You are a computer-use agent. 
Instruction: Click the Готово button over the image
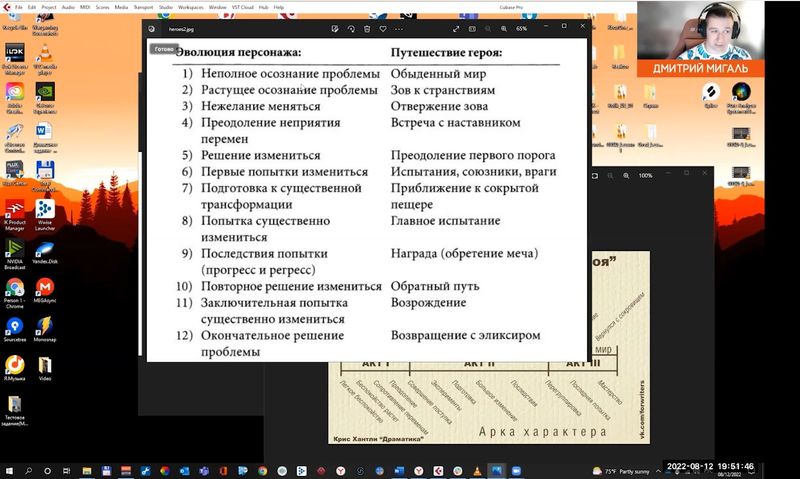pos(164,49)
